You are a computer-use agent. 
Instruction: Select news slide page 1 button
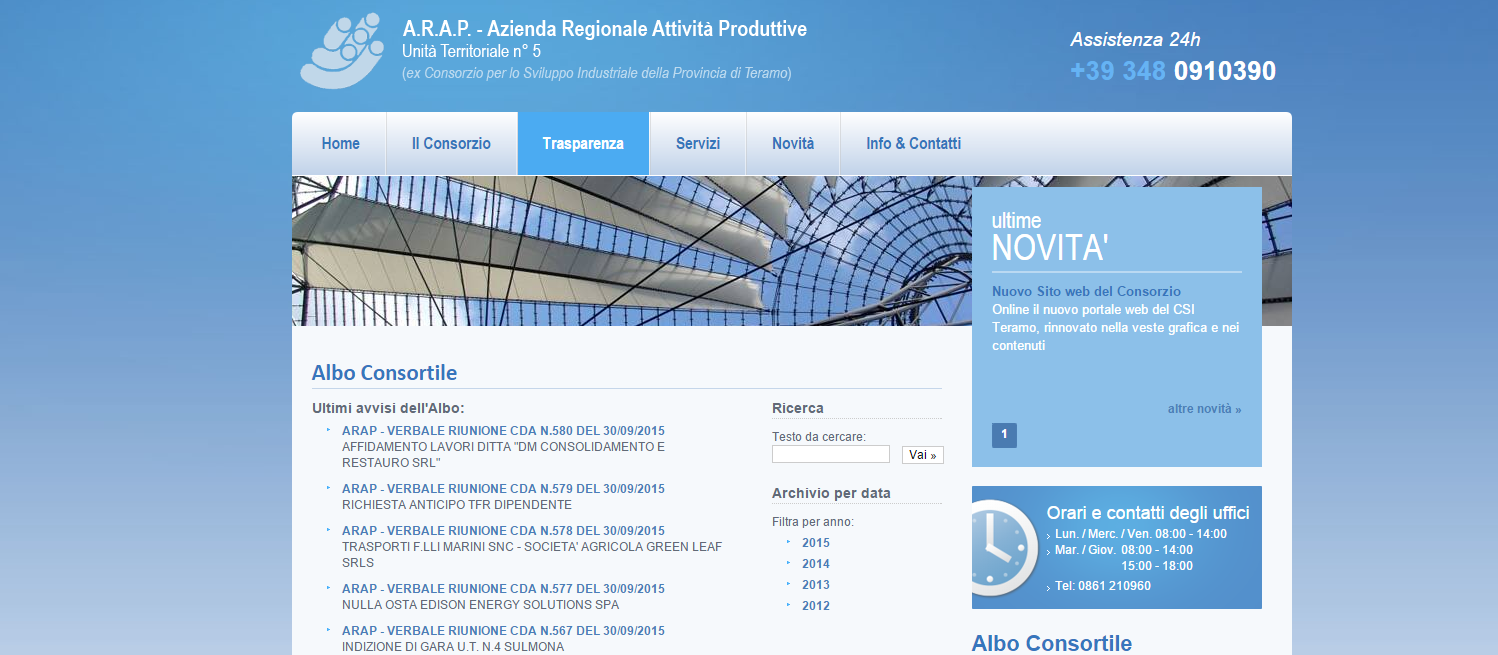(1004, 435)
